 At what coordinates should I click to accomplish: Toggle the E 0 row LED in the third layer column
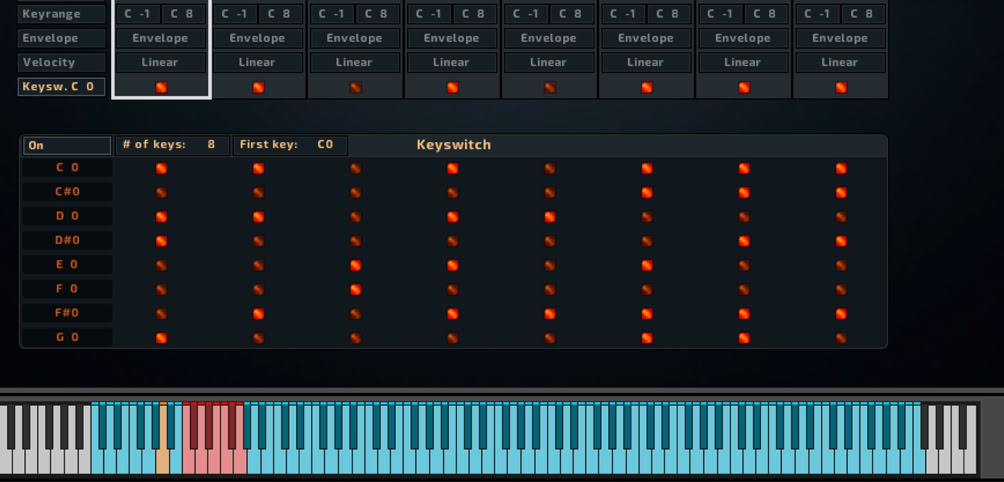tap(355, 265)
